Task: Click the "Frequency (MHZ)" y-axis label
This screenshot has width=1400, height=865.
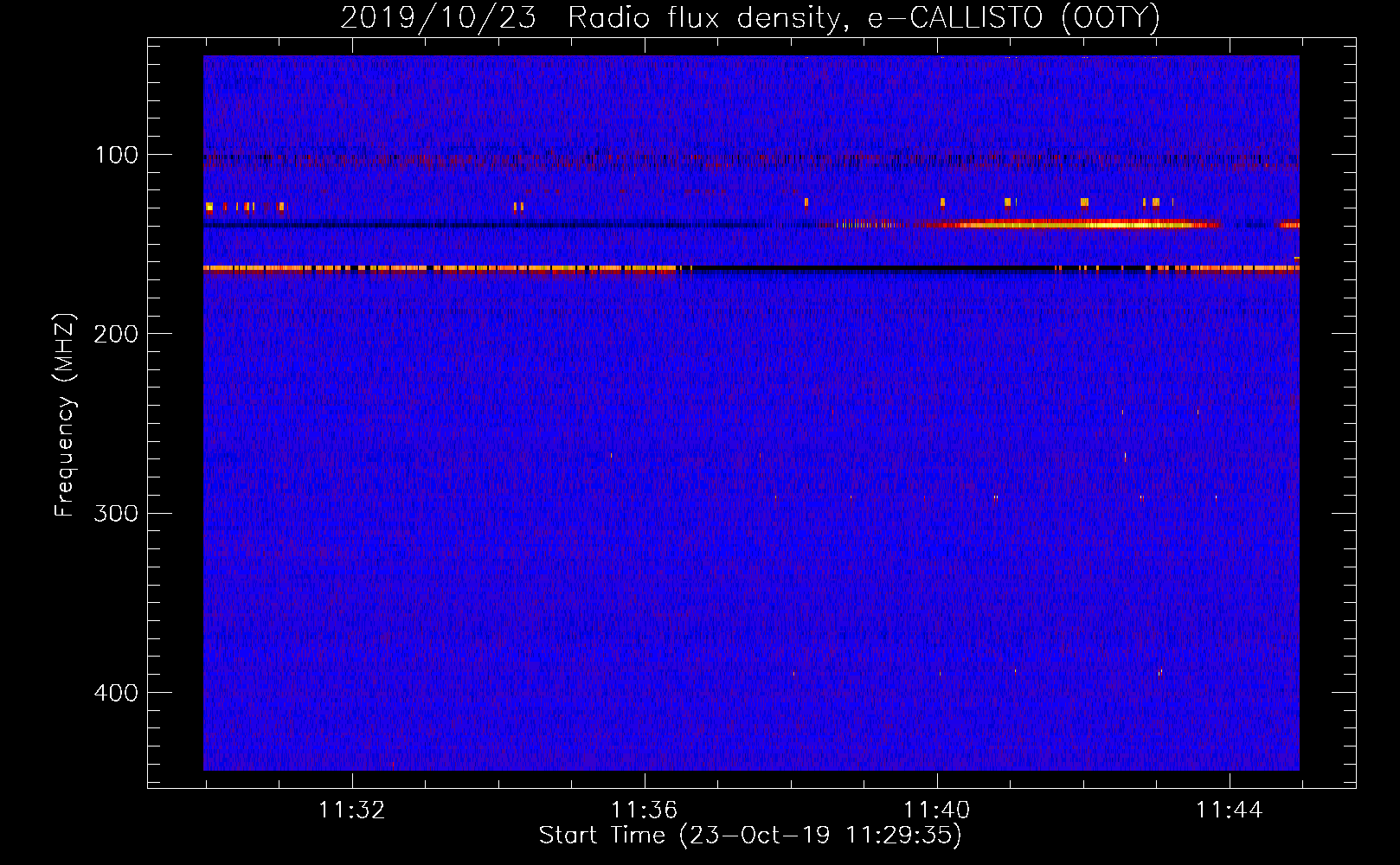Action: pos(64,415)
